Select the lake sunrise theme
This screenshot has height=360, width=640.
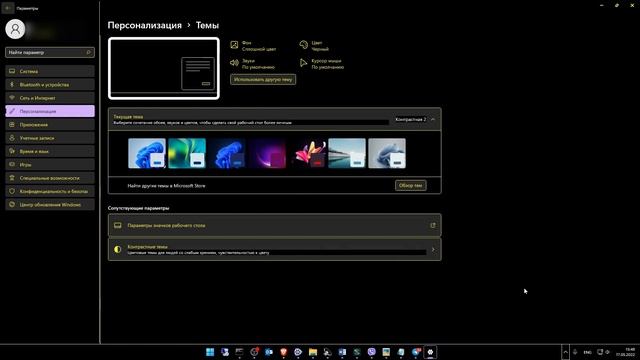click(347, 153)
